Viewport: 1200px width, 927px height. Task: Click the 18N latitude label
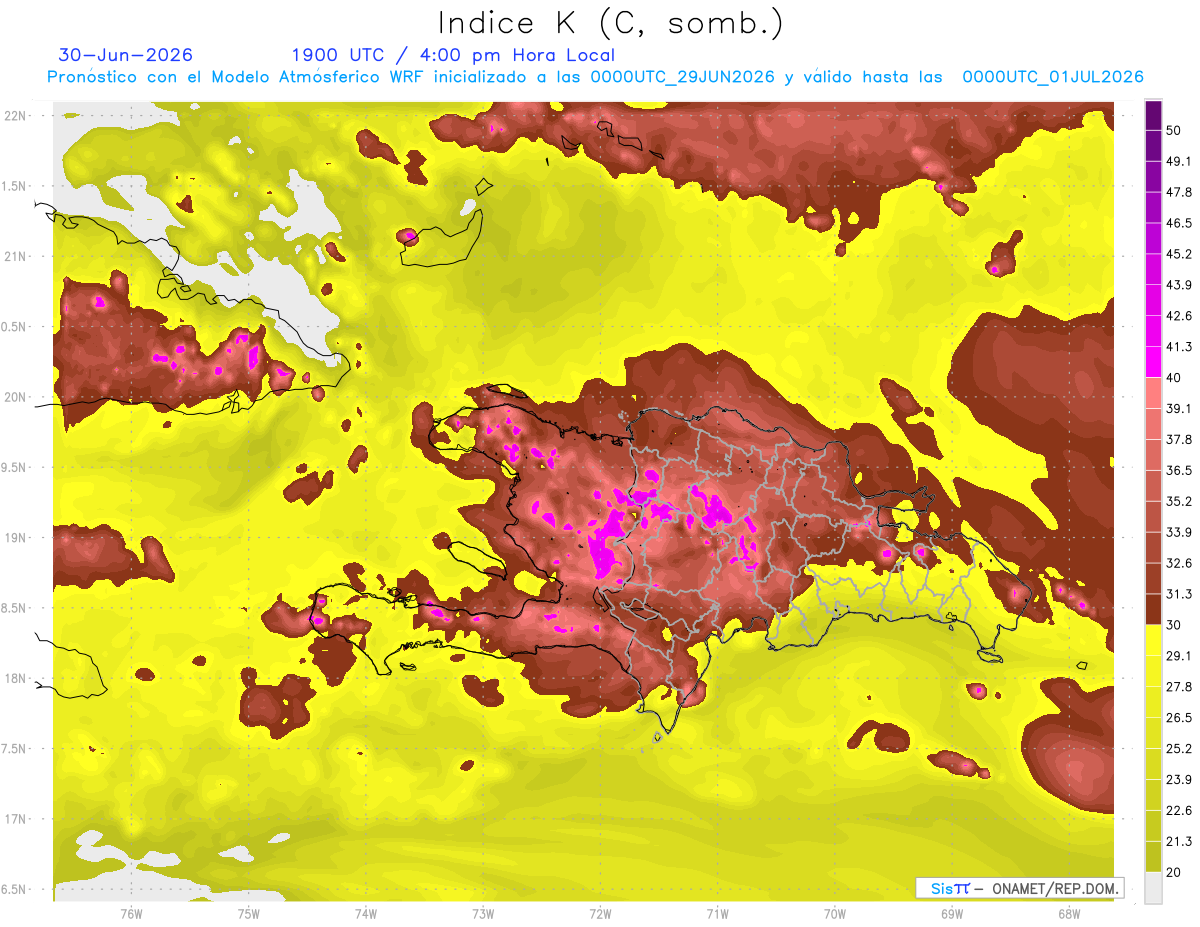[x=16, y=678]
